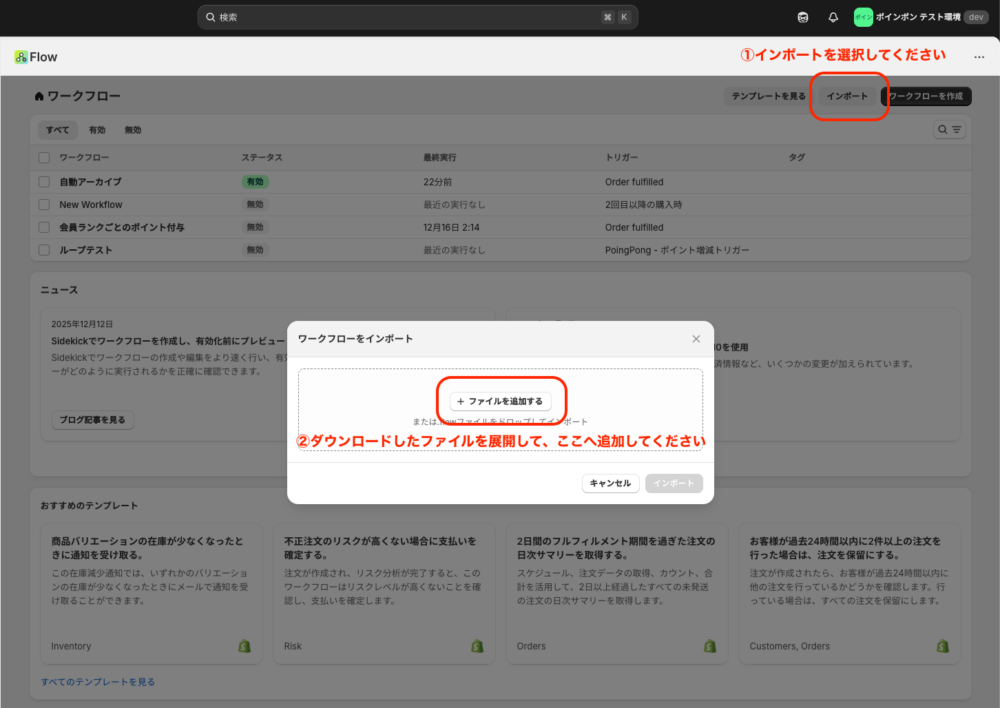Click the Shopify bag icon on Risk template
Screen dimensions: 1000x708
(477, 646)
